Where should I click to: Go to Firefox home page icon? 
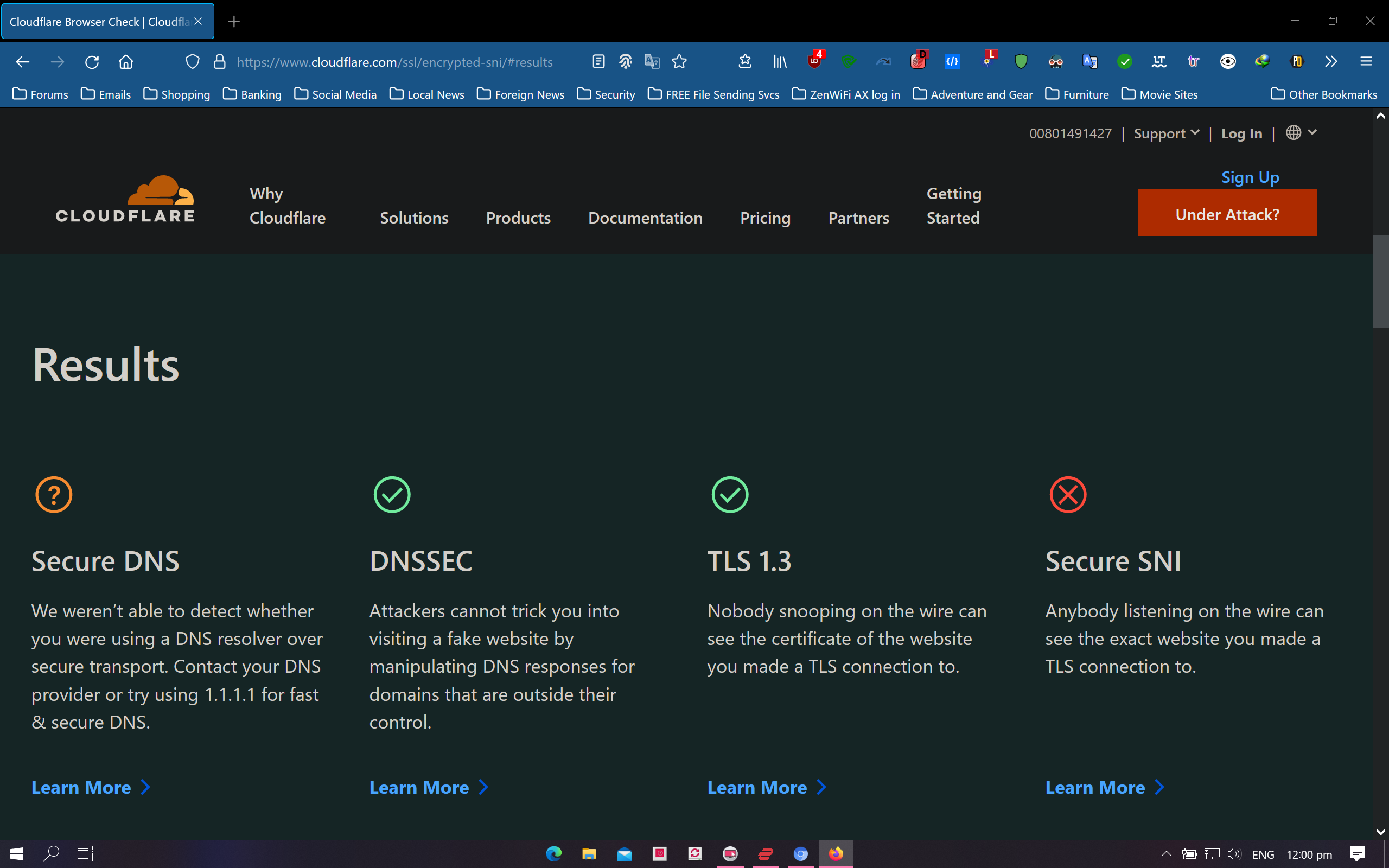tap(126, 62)
